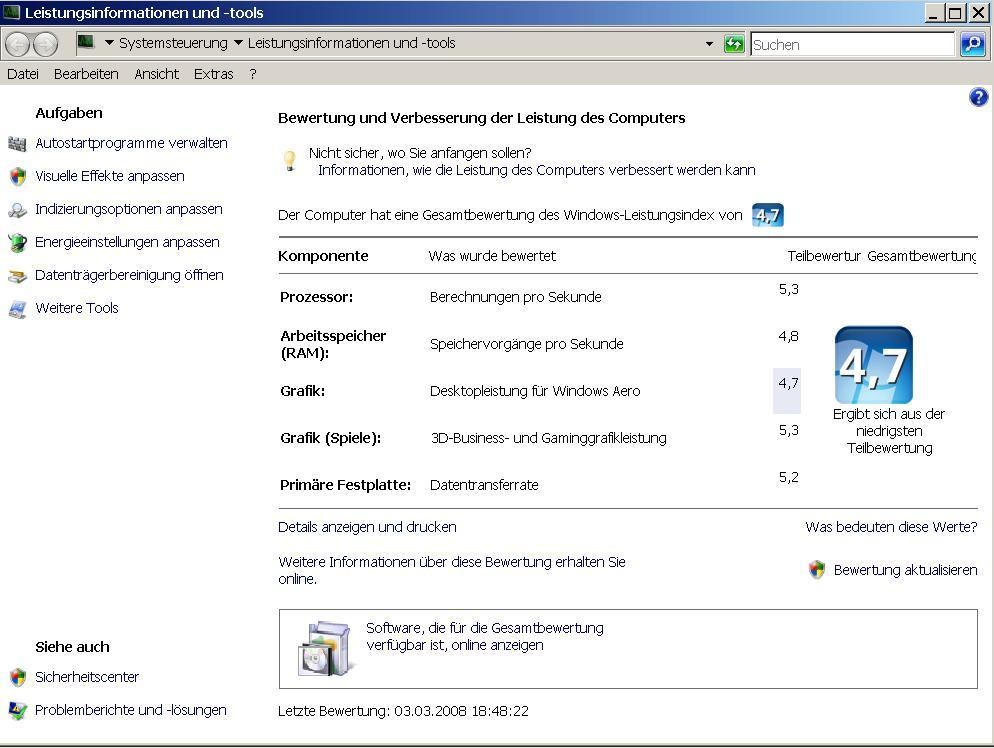The image size is (994, 748).
Task: Click the icon beside Weitere Tools
Action: coord(18,309)
